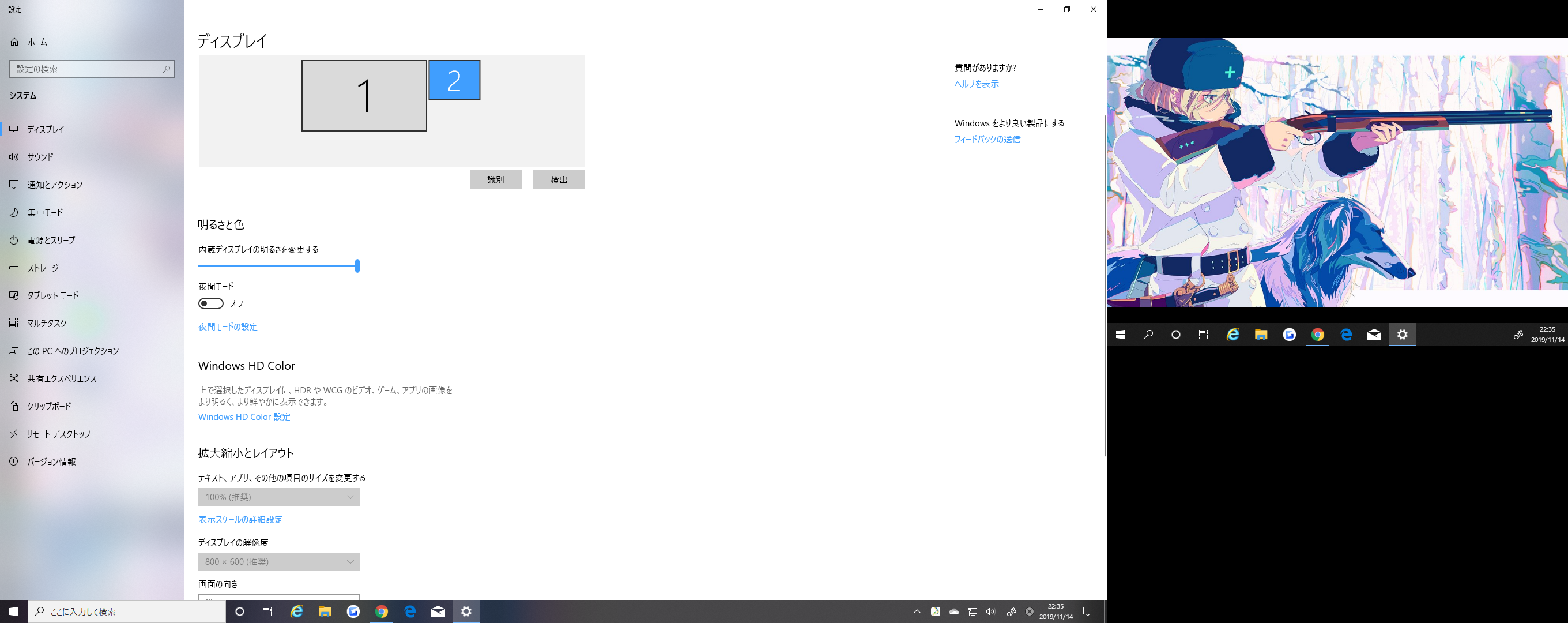Screen dimensions: 1568x623
Task: Select the monitor 1 rectangle
Action: [x=364, y=96]
